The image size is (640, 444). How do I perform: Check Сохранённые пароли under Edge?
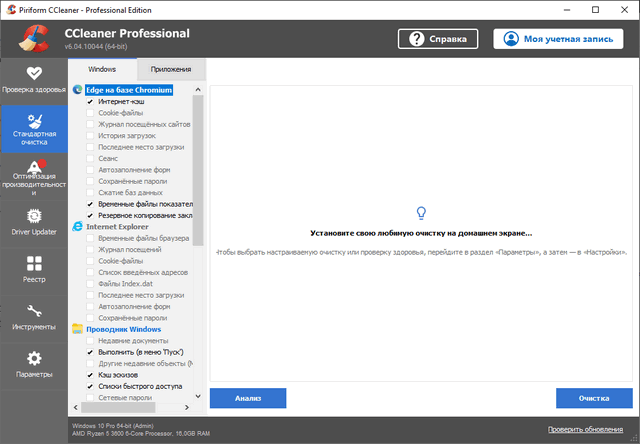(x=90, y=181)
